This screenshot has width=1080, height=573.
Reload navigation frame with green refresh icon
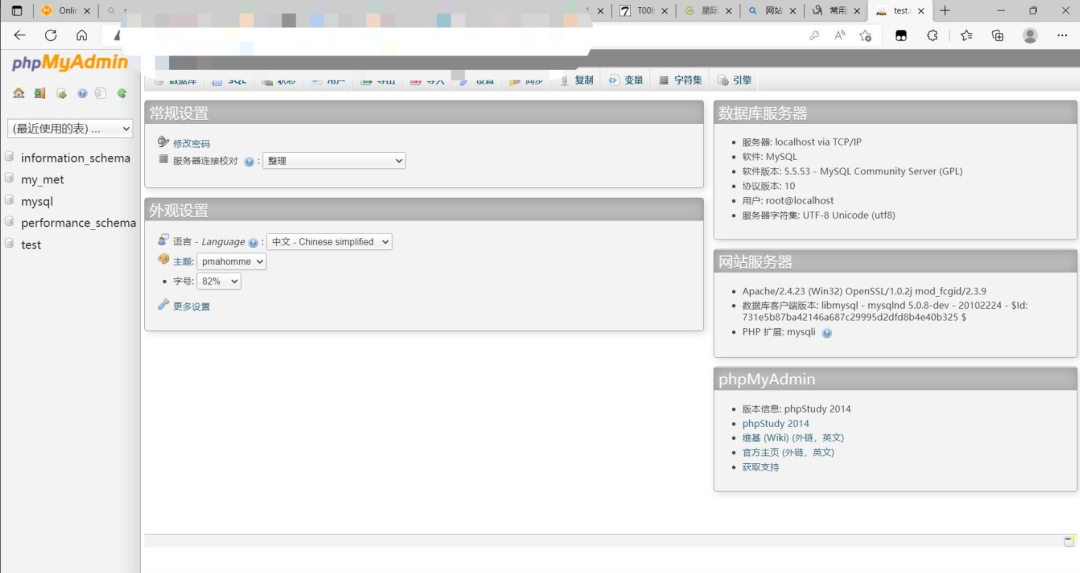pyautogui.click(x=122, y=93)
